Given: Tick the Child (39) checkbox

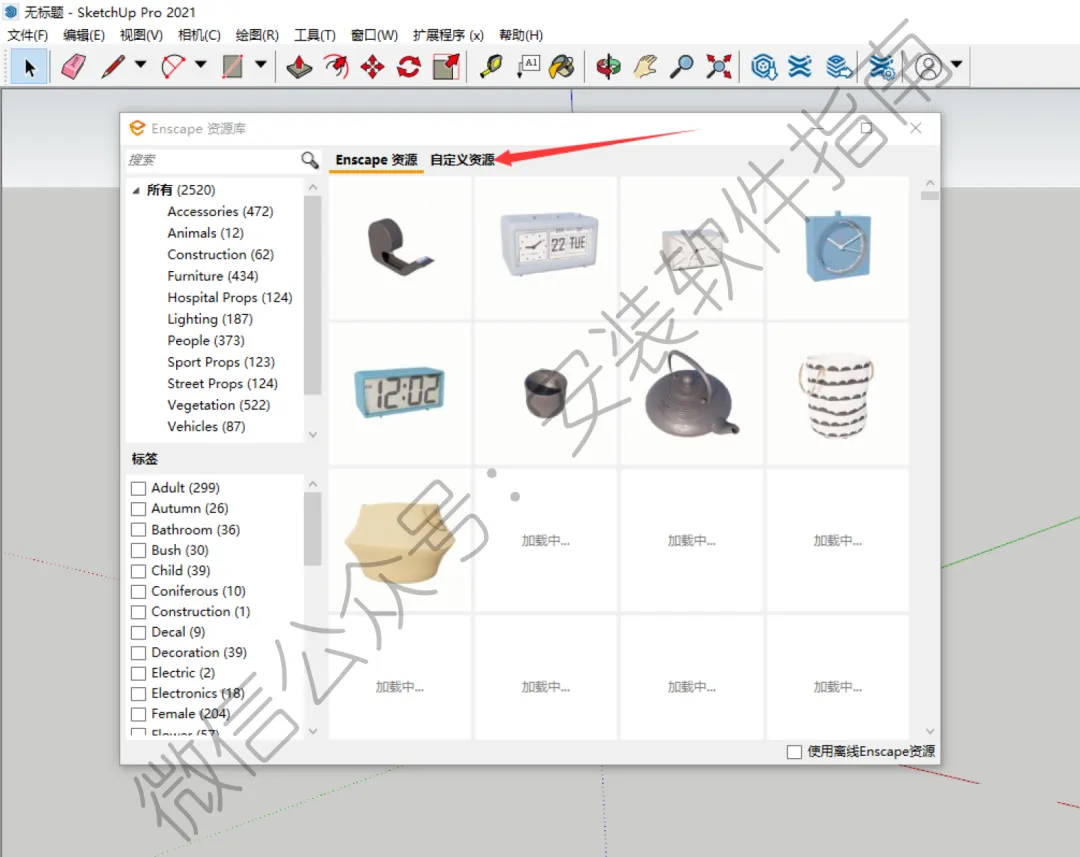Looking at the screenshot, I should 138,571.
